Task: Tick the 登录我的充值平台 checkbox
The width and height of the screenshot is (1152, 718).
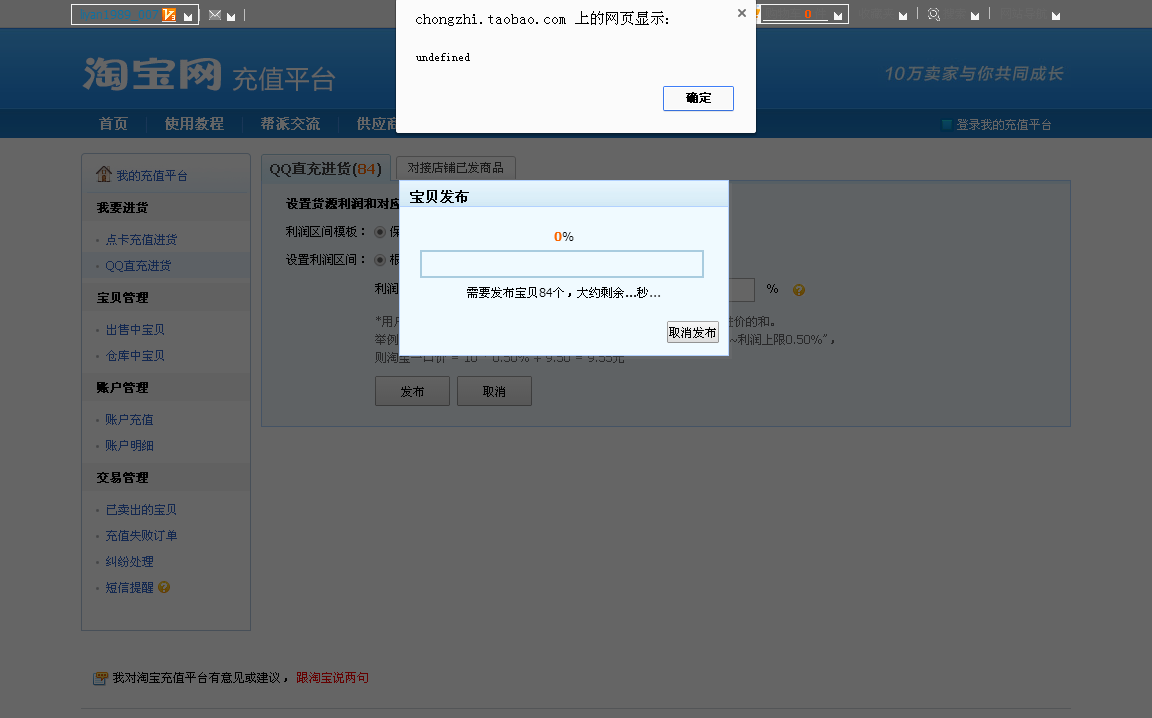Action: pos(947,125)
